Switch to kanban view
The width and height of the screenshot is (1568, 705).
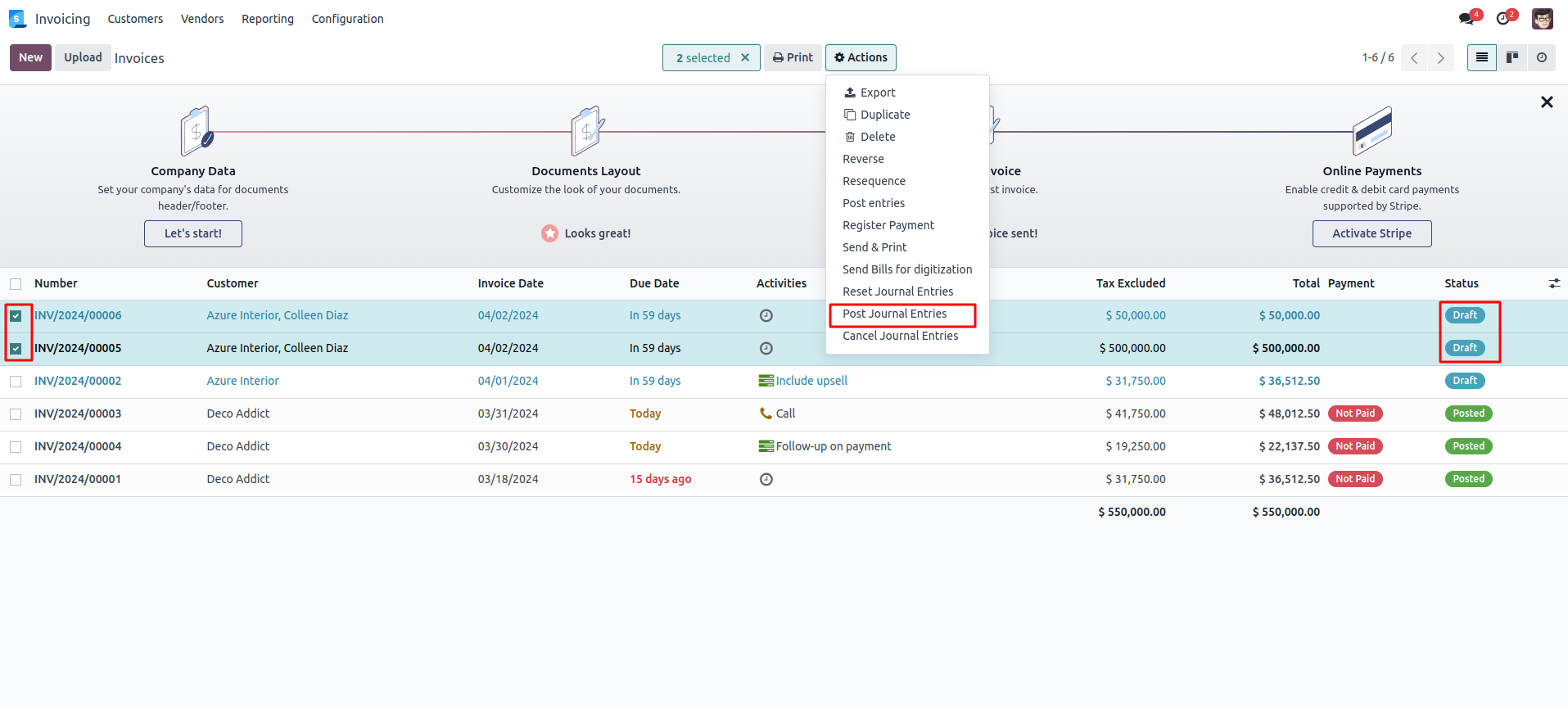coord(1512,57)
